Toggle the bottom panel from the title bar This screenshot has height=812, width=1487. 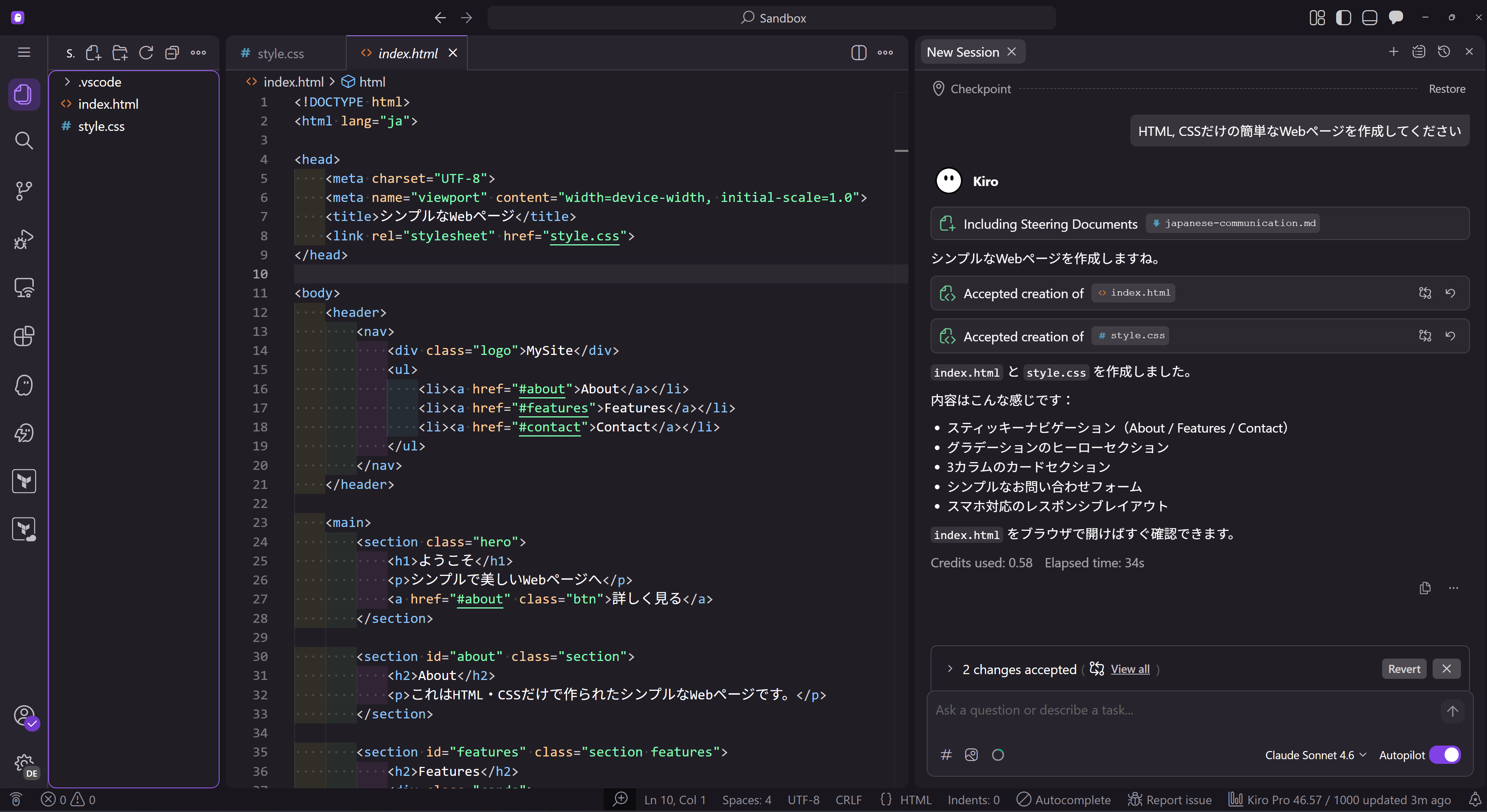click(1370, 18)
